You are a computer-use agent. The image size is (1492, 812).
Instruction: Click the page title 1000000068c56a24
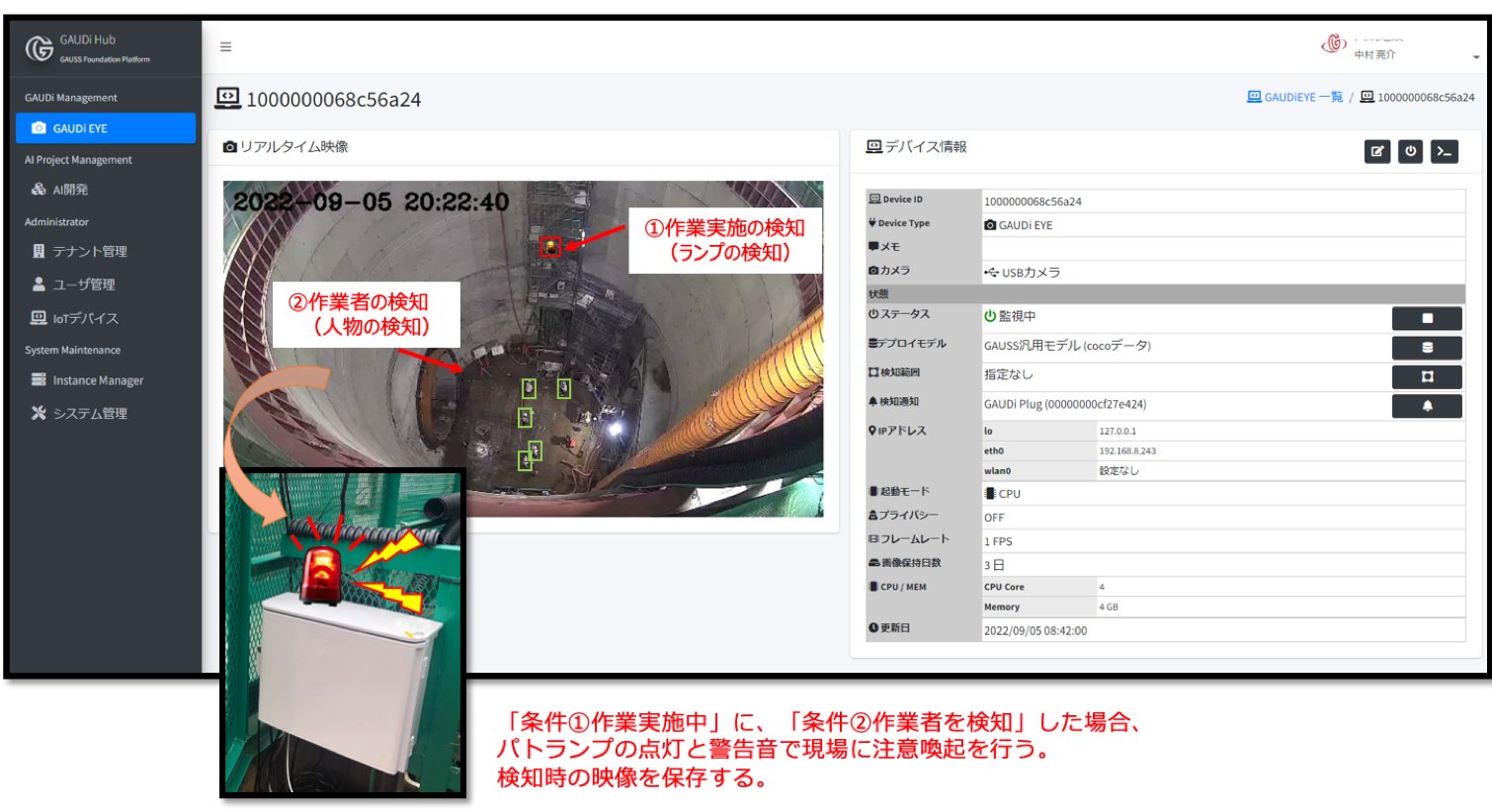coord(334,100)
